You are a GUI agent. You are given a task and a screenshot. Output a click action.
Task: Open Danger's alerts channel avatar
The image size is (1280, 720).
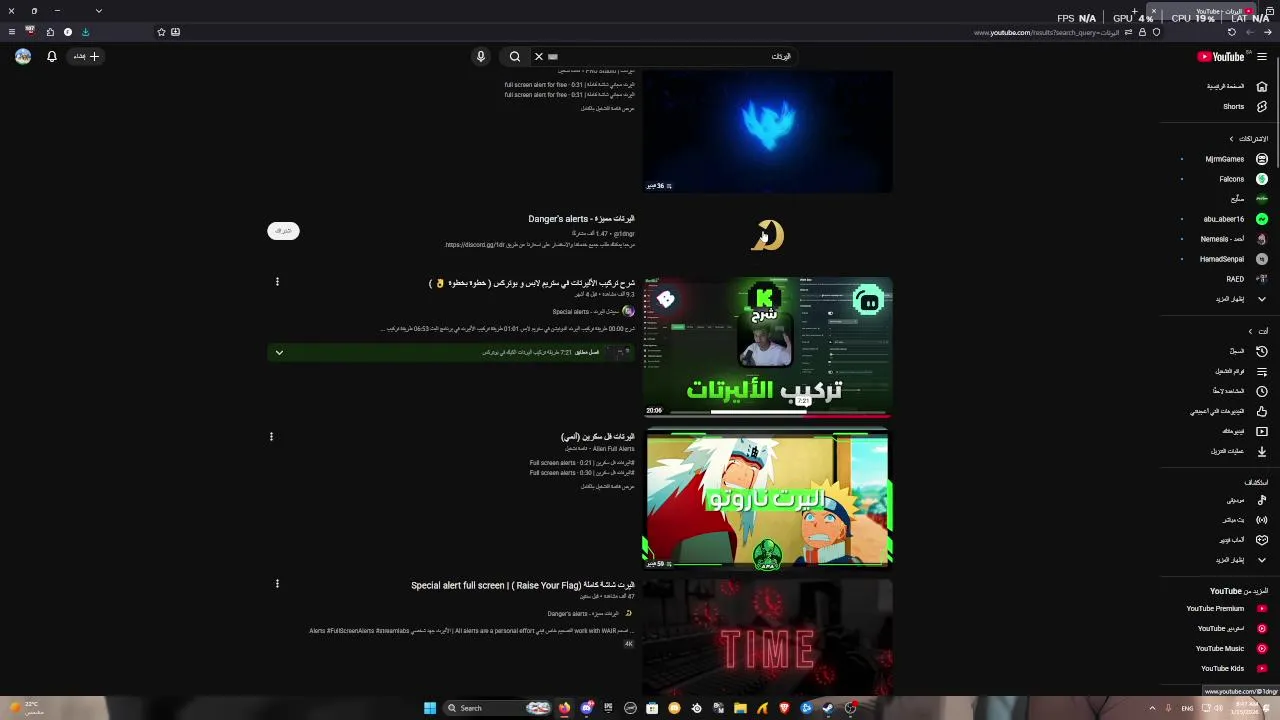pos(768,235)
